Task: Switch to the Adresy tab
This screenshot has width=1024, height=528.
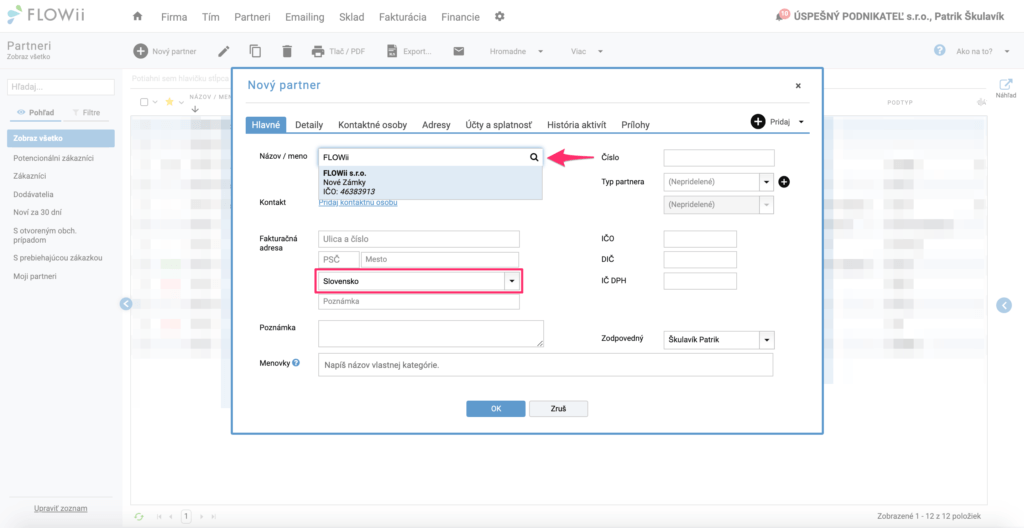Action: coord(436,125)
